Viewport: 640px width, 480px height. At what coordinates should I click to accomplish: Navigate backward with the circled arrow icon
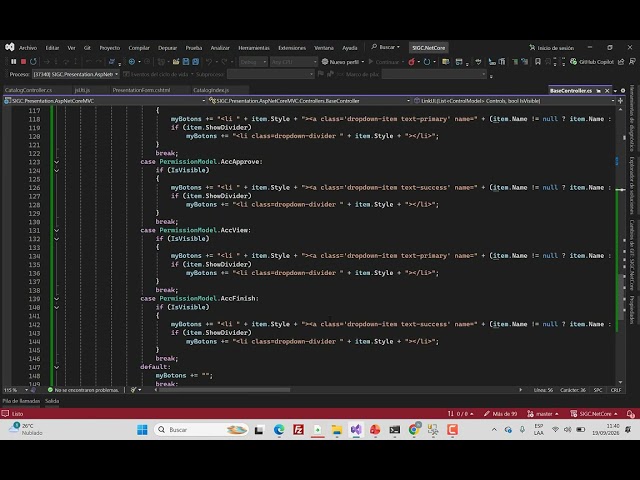(132, 62)
